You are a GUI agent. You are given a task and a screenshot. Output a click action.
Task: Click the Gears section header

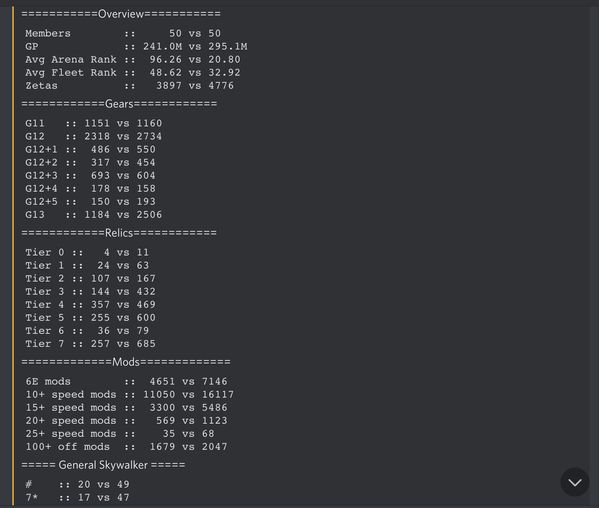(x=119, y=104)
